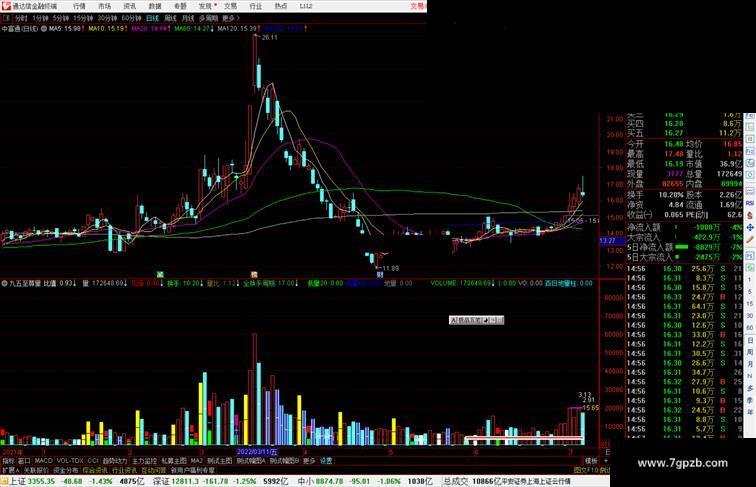Open the 市场 menu
Viewport: 756px width, 487px height.
(x=104, y=6)
